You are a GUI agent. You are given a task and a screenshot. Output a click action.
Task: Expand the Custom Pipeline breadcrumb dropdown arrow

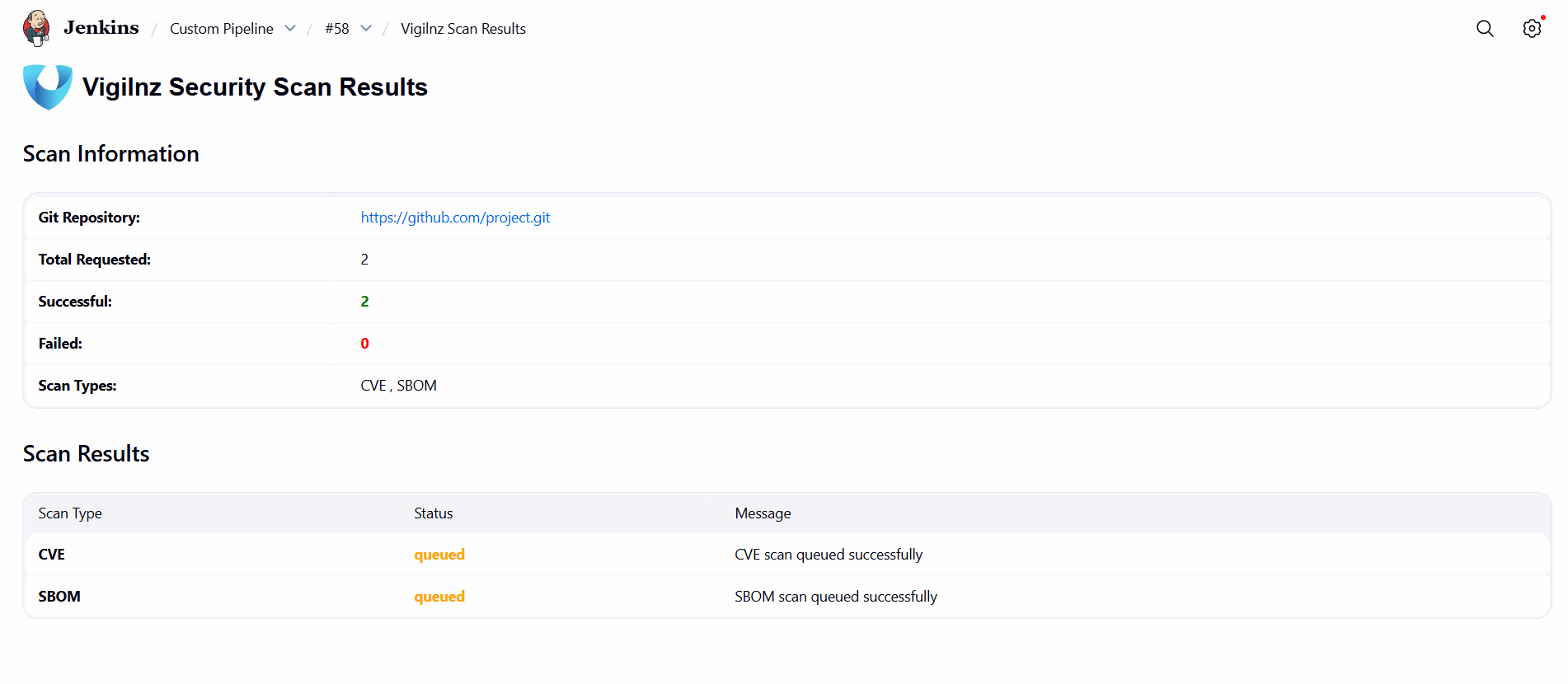point(290,29)
